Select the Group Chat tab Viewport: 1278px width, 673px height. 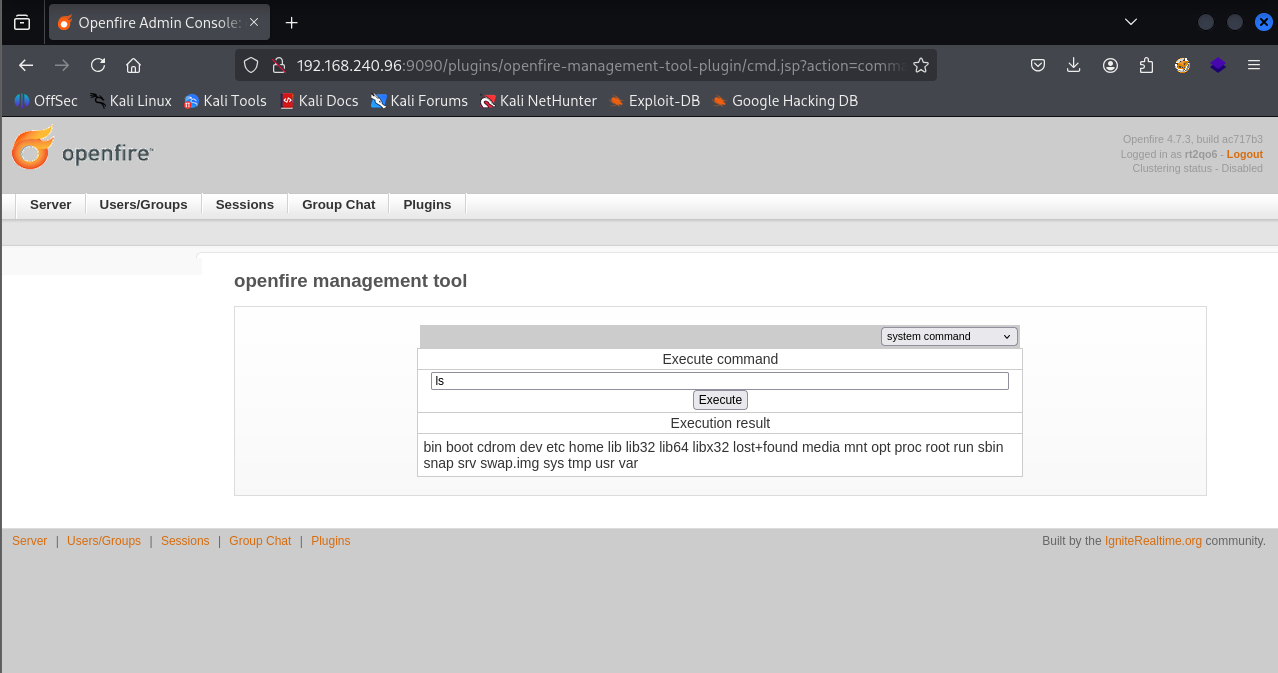click(x=338, y=204)
